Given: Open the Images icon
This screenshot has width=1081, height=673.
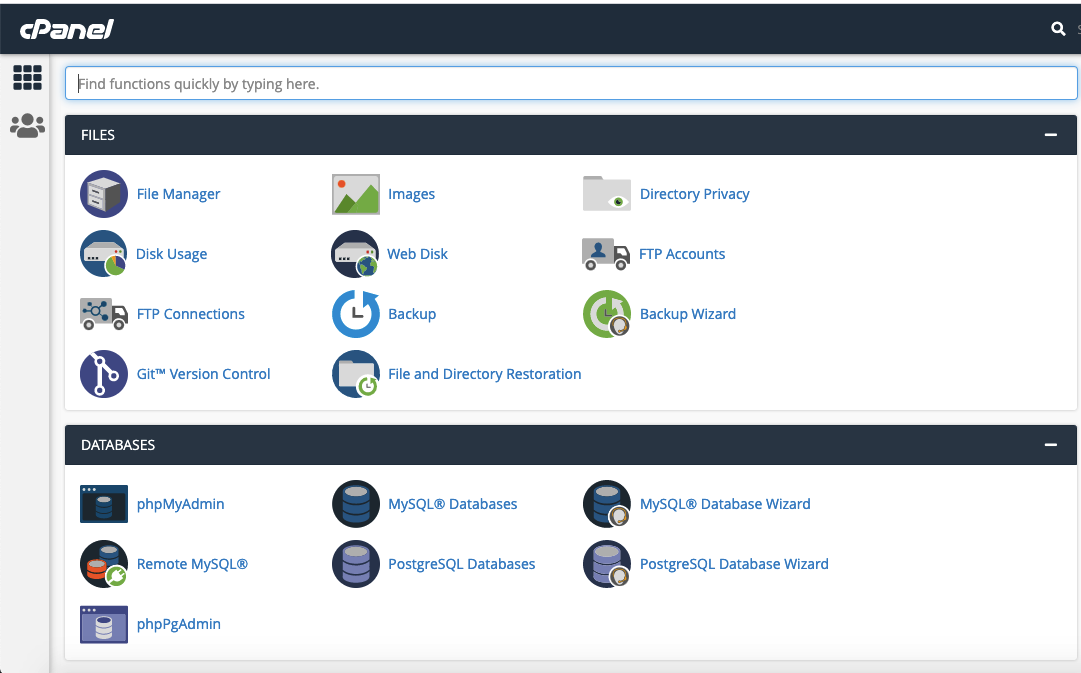Looking at the screenshot, I should tap(356, 194).
